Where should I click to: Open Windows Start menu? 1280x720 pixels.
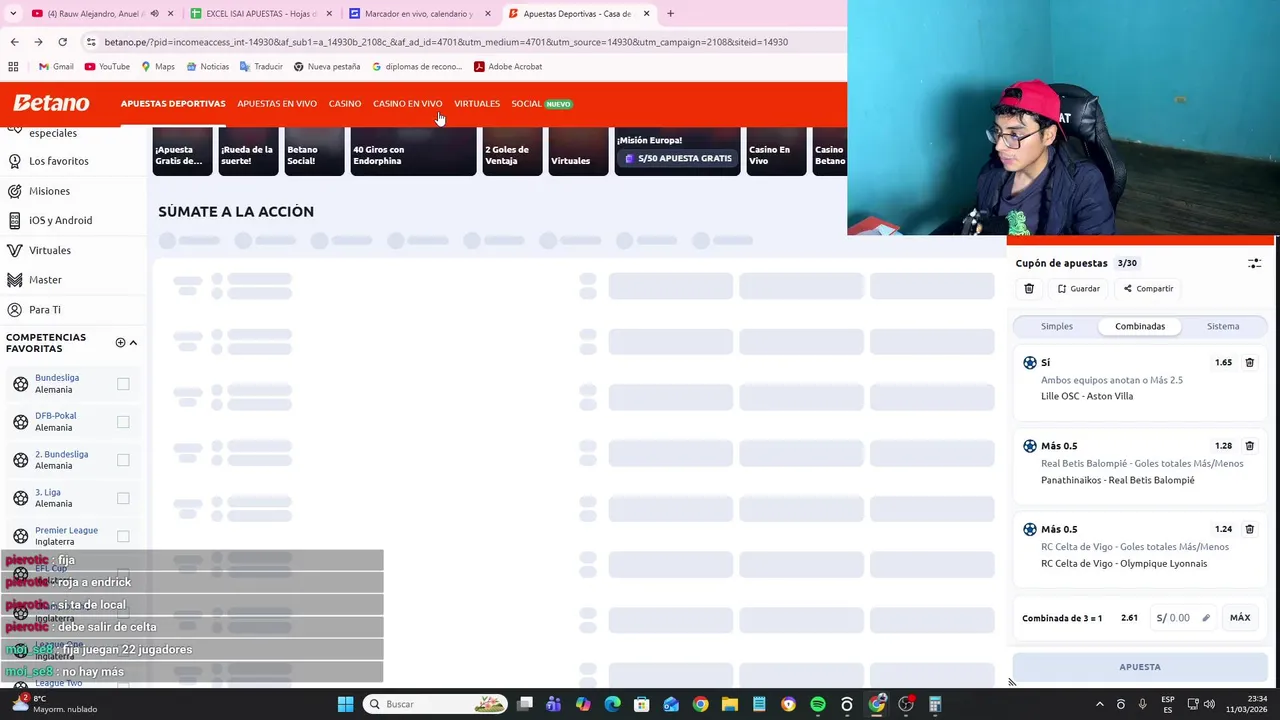point(345,704)
